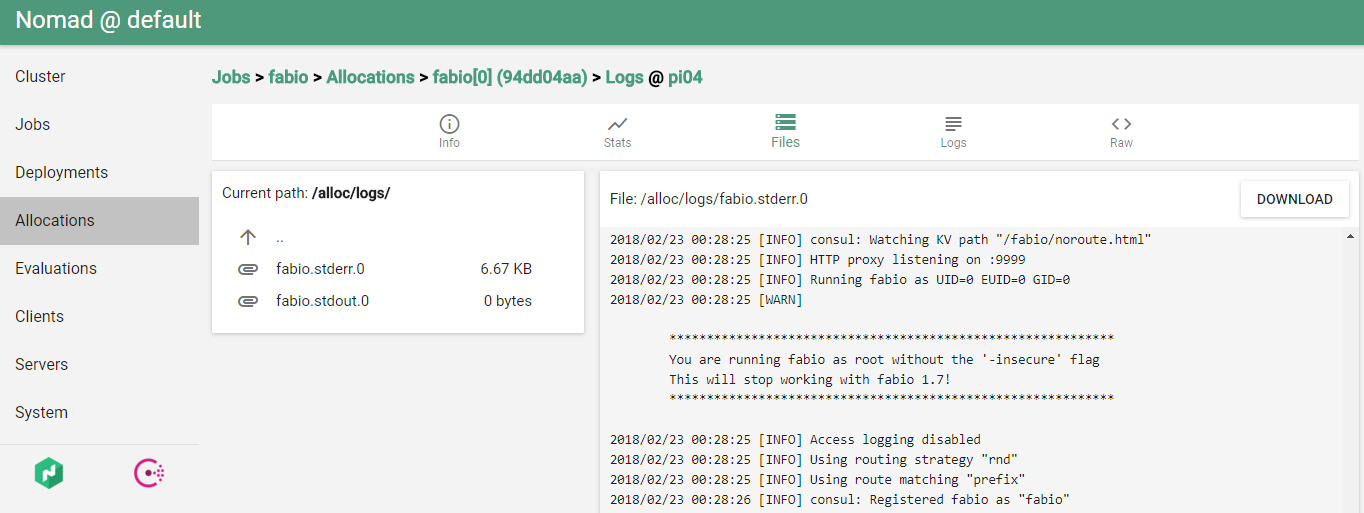Click the 0 bytes file size
The width and height of the screenshot is (1364, 513).
click(508, 301)
